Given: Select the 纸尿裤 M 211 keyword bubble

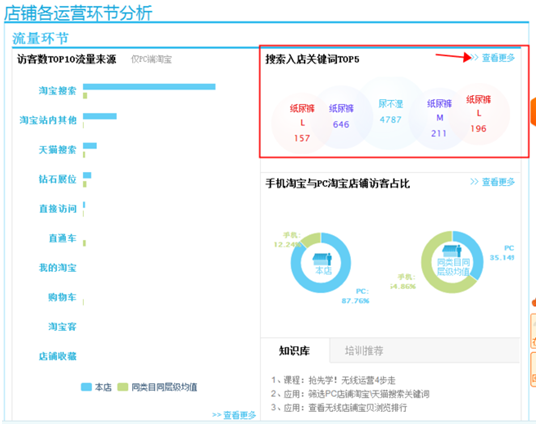Looking at the screenshot, I should [439, 118].
